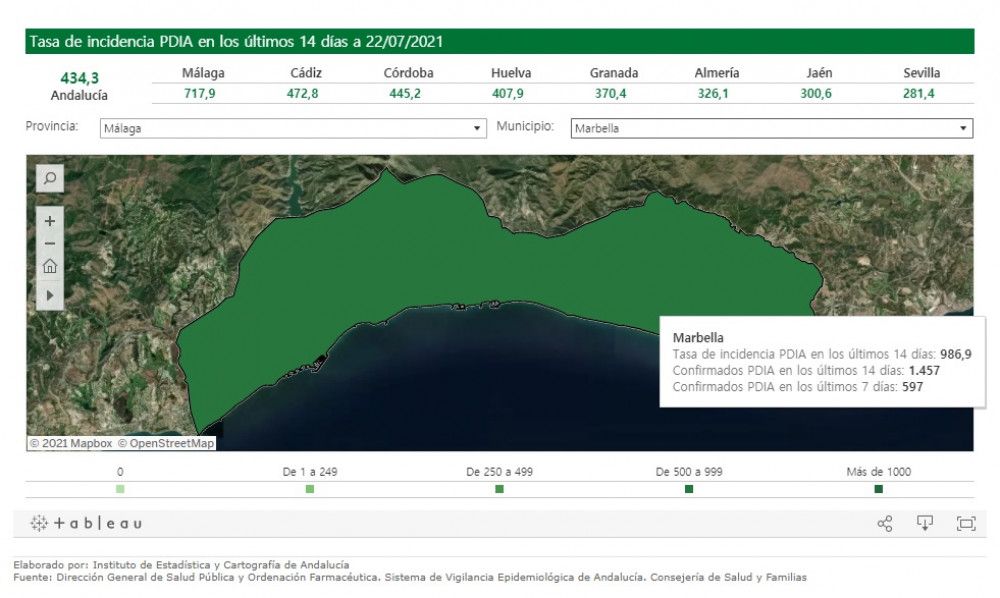
Task: Click Granada incidence value 370,4
Action: click(610, 94)
